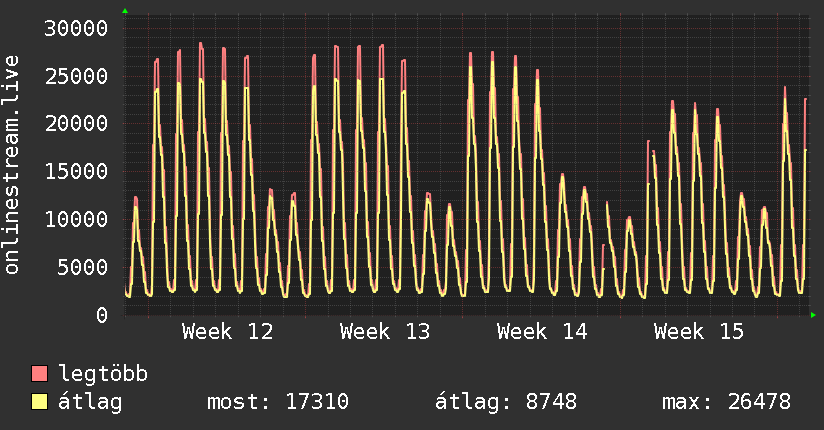Image resolution: width=824 pixels, height=430 pixels.
Task: Click the 10000 y-axis value
Action: [76, 219]
